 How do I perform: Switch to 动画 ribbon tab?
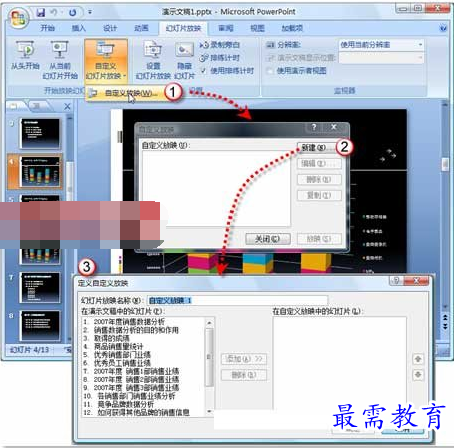point(141,28)
